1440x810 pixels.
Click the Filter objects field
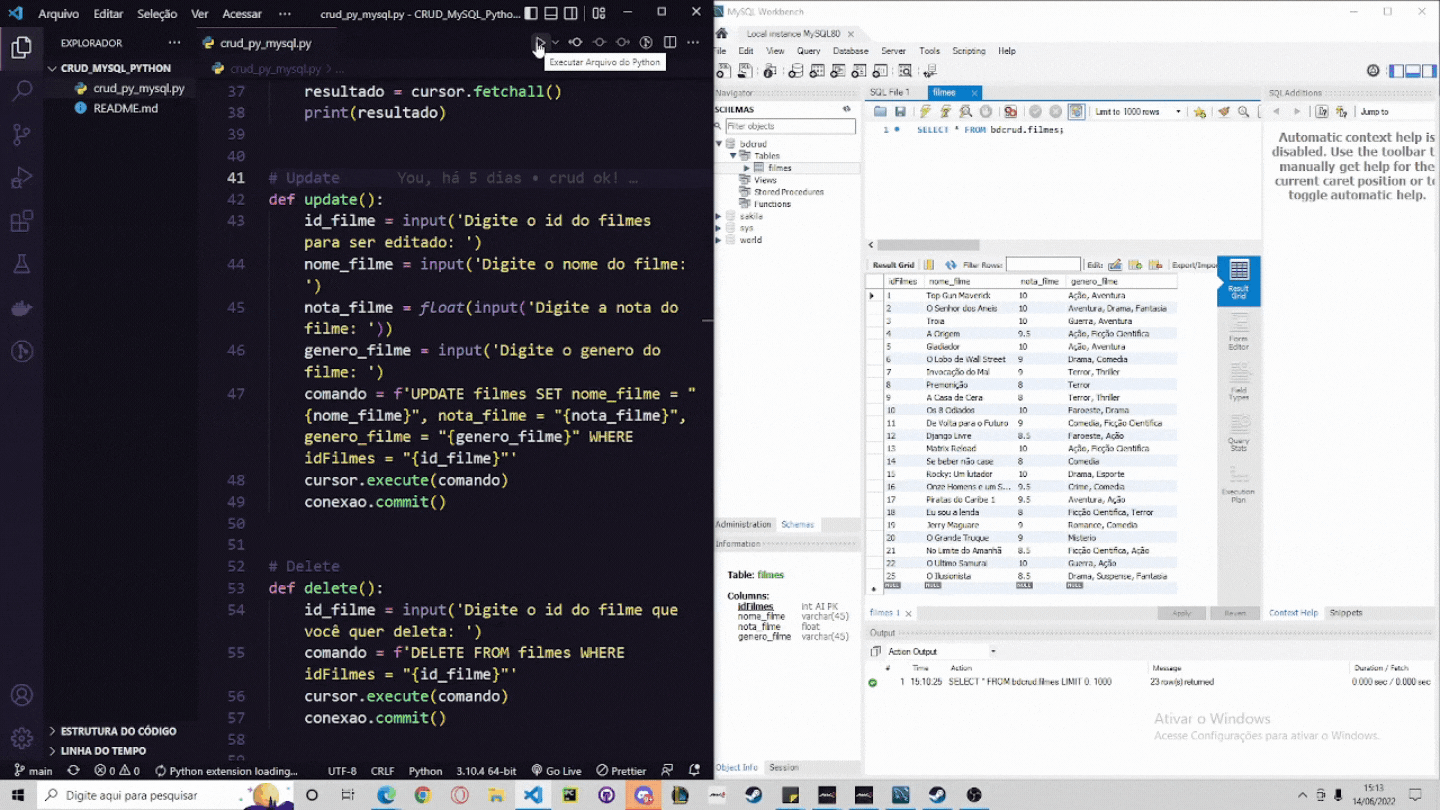tap(790, 126)
